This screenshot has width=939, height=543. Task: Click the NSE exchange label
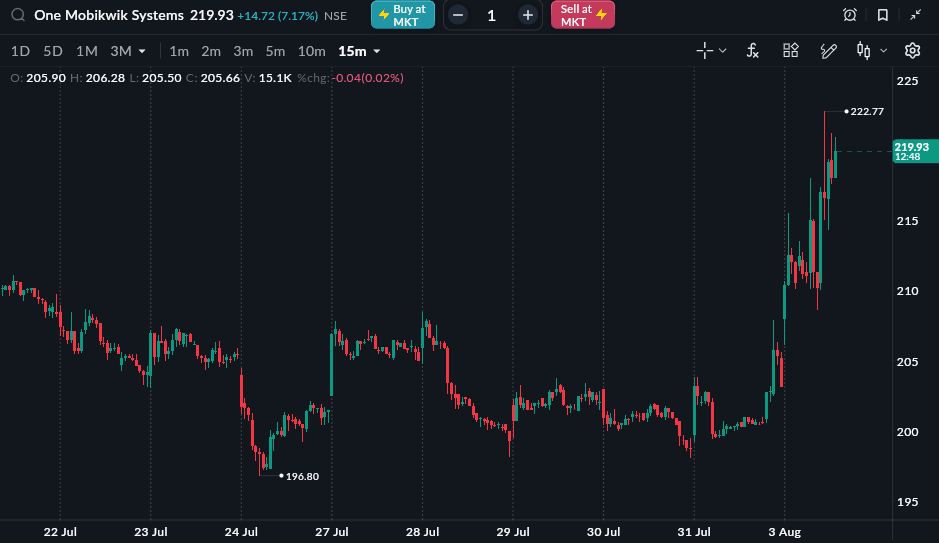tap(335, 16)
